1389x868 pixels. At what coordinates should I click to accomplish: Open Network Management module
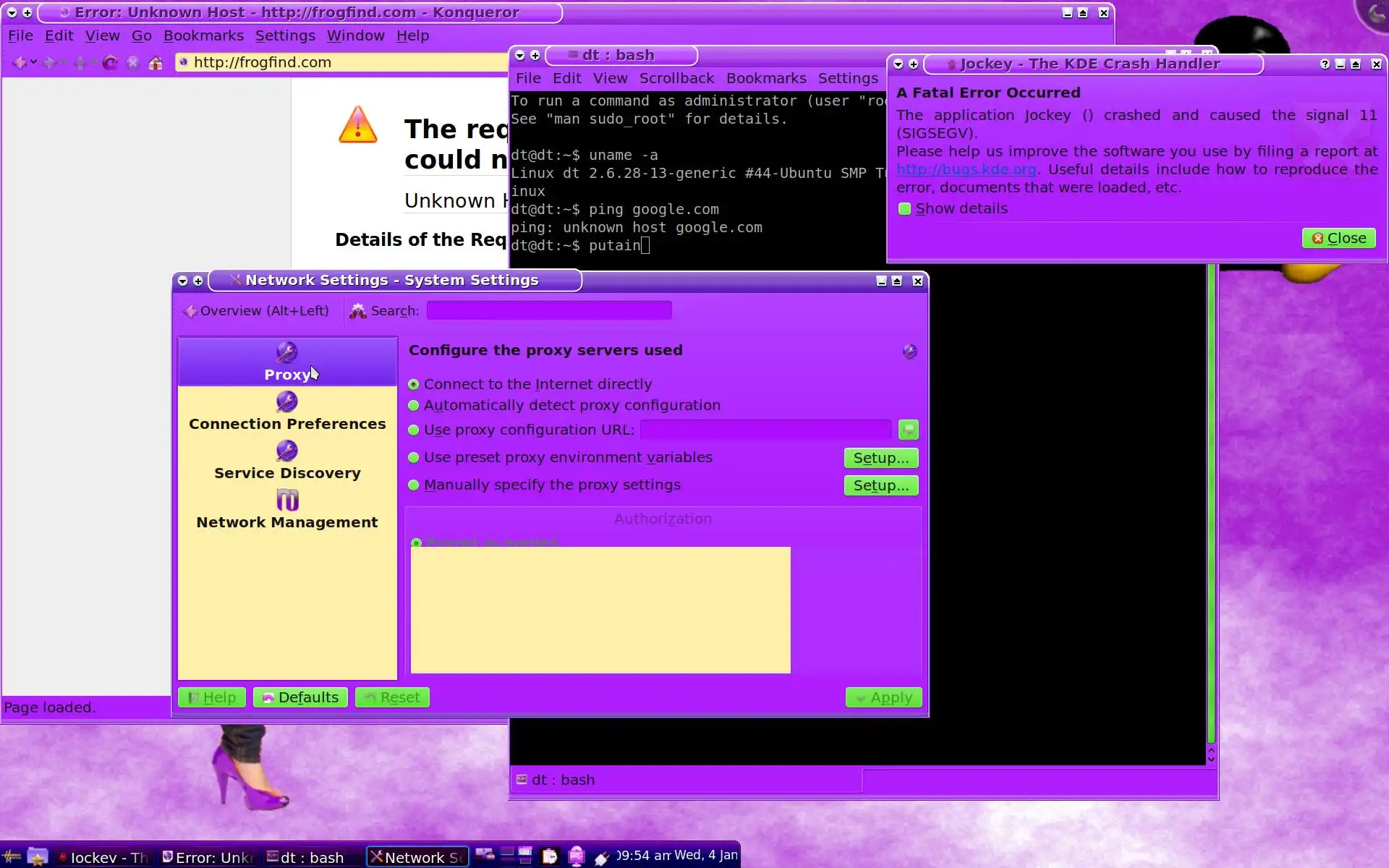click(287, 509)
